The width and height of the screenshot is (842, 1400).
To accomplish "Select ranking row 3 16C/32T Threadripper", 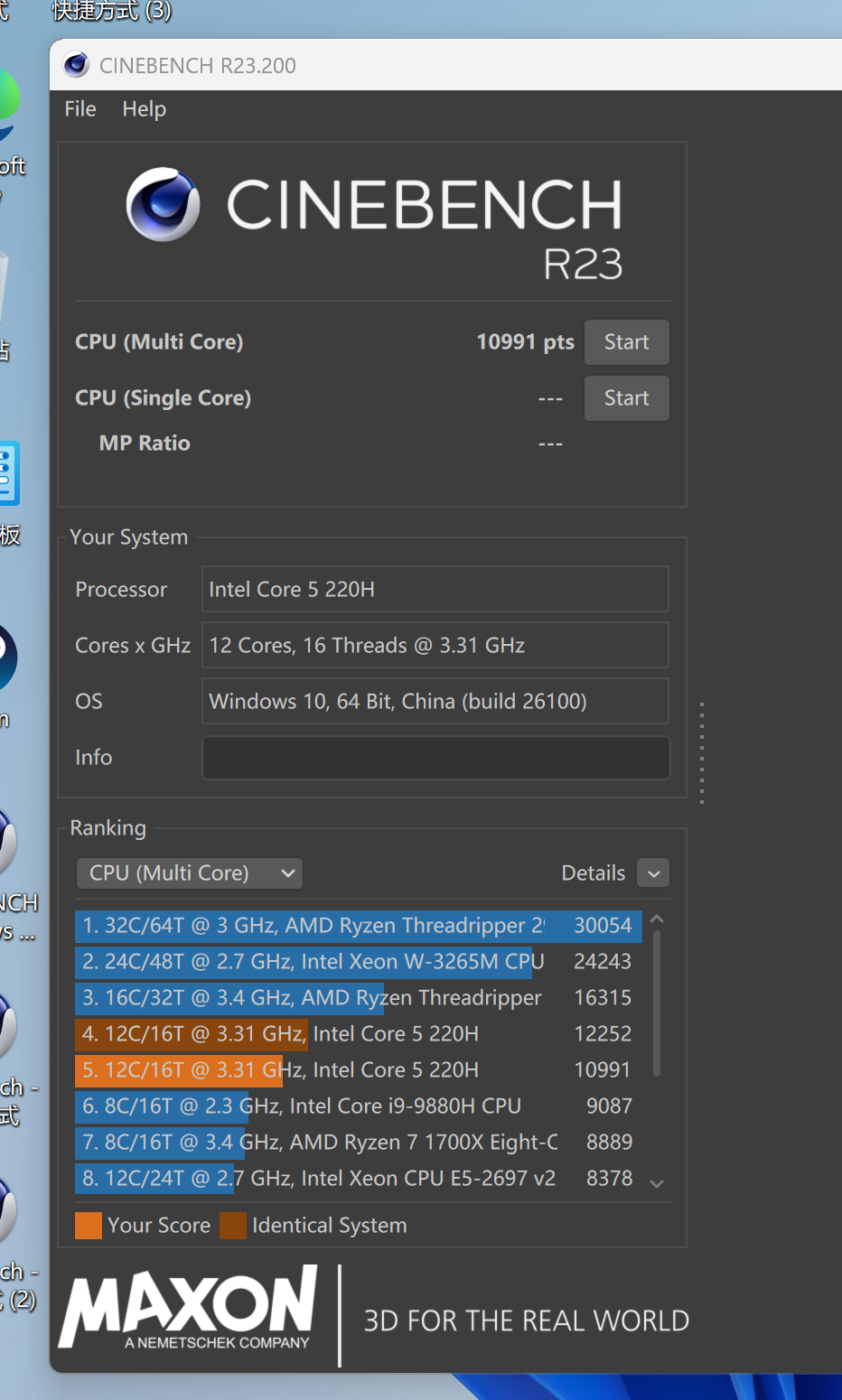I will [x=359, y=998].
